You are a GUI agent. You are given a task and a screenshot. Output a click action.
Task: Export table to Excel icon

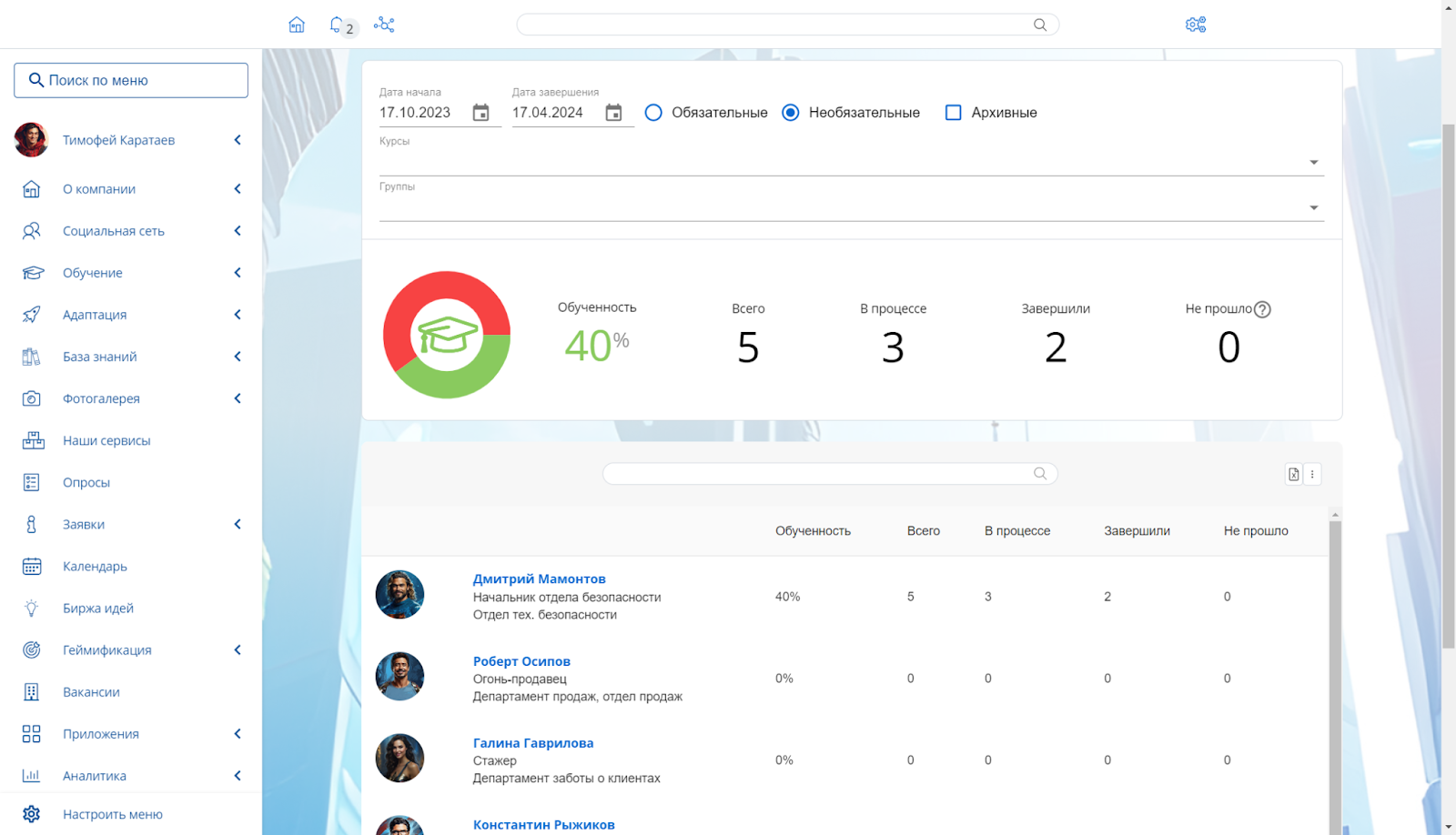1293,474
